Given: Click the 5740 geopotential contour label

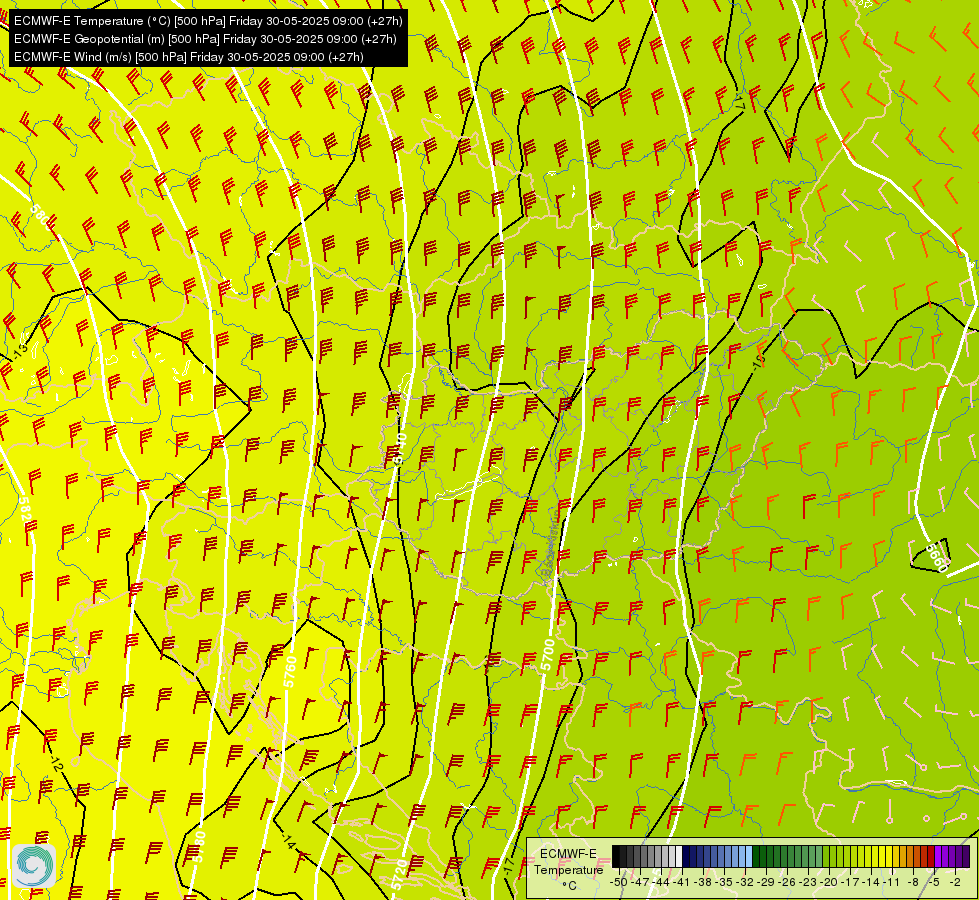Looking at the screenshot, I should click(x=400, y=448).
